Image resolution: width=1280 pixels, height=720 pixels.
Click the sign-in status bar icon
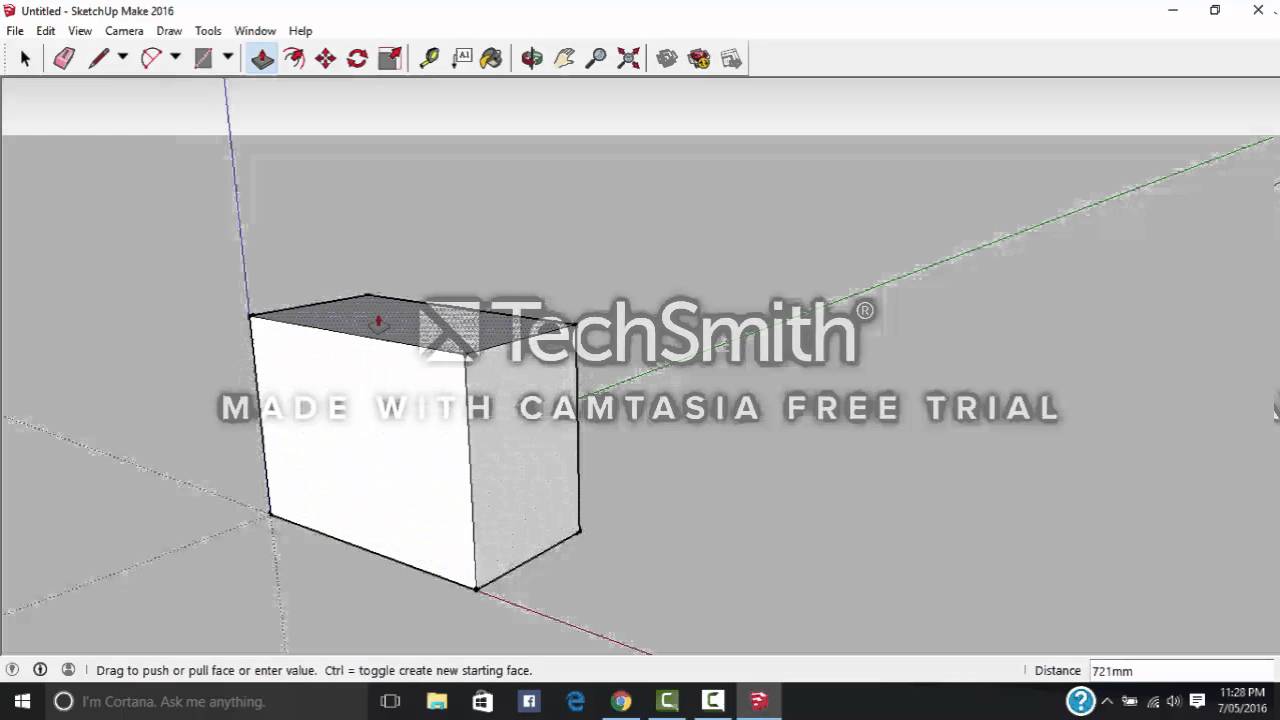coord(68,670)
